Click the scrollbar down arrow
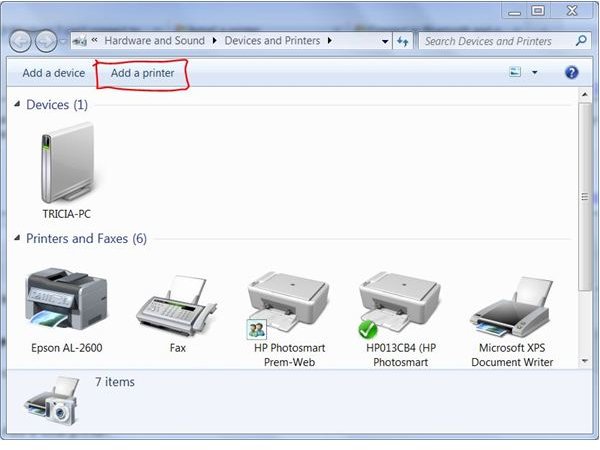The width and height of the screenshot is (600, 450). pos(584,361)
